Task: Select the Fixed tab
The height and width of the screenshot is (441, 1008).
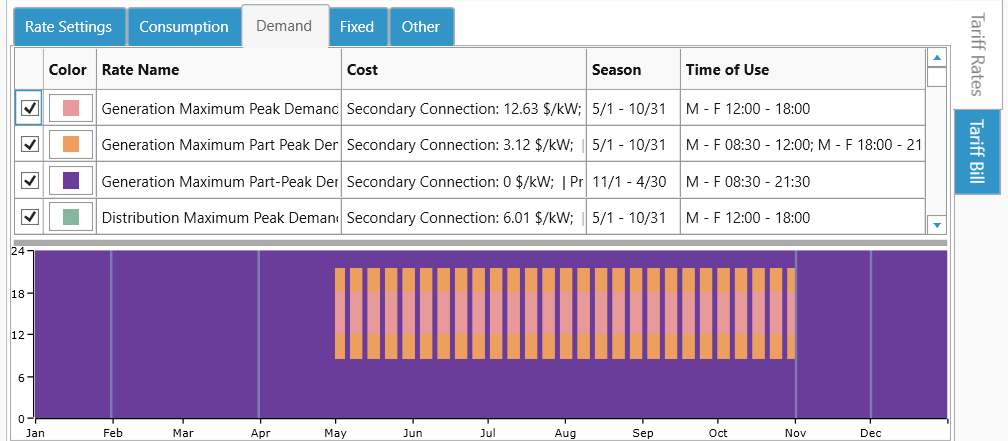Action: [357, 27]
